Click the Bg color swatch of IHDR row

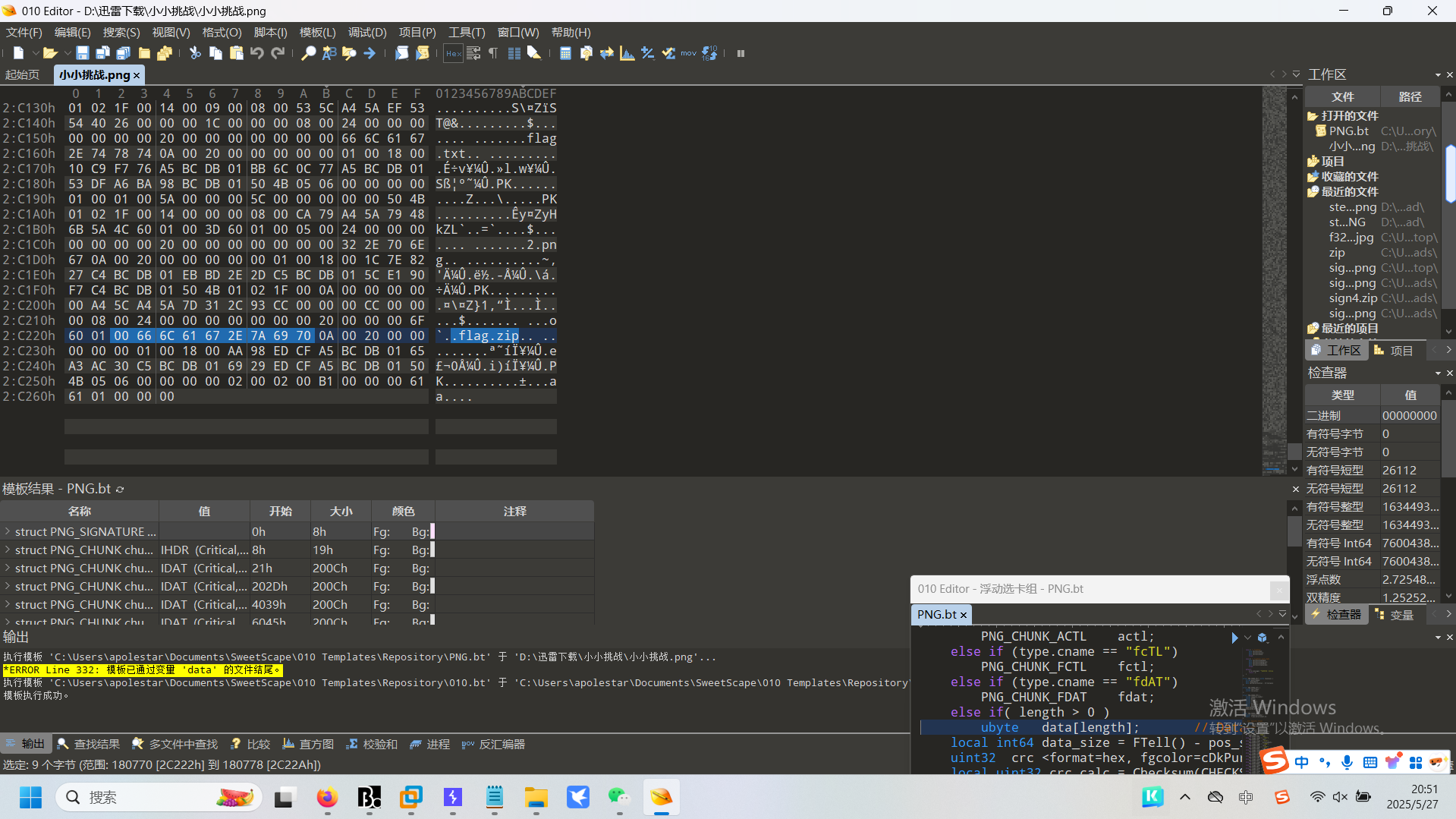pos(432,550)
